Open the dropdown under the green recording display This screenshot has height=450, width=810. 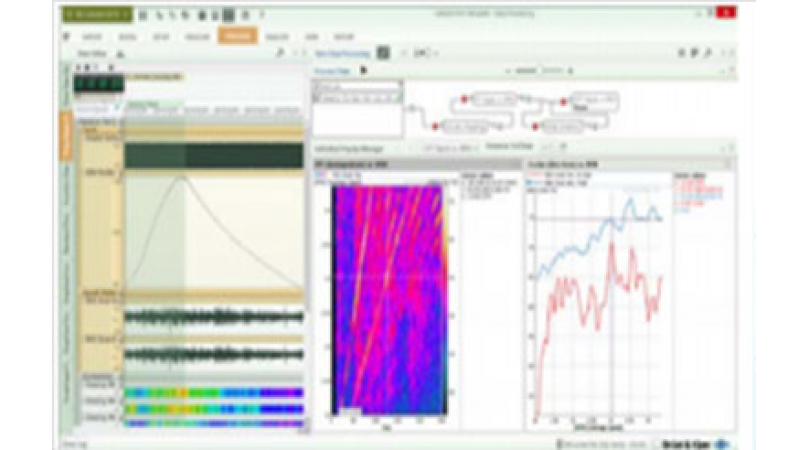pyautogui.click(x=115, y=104)
